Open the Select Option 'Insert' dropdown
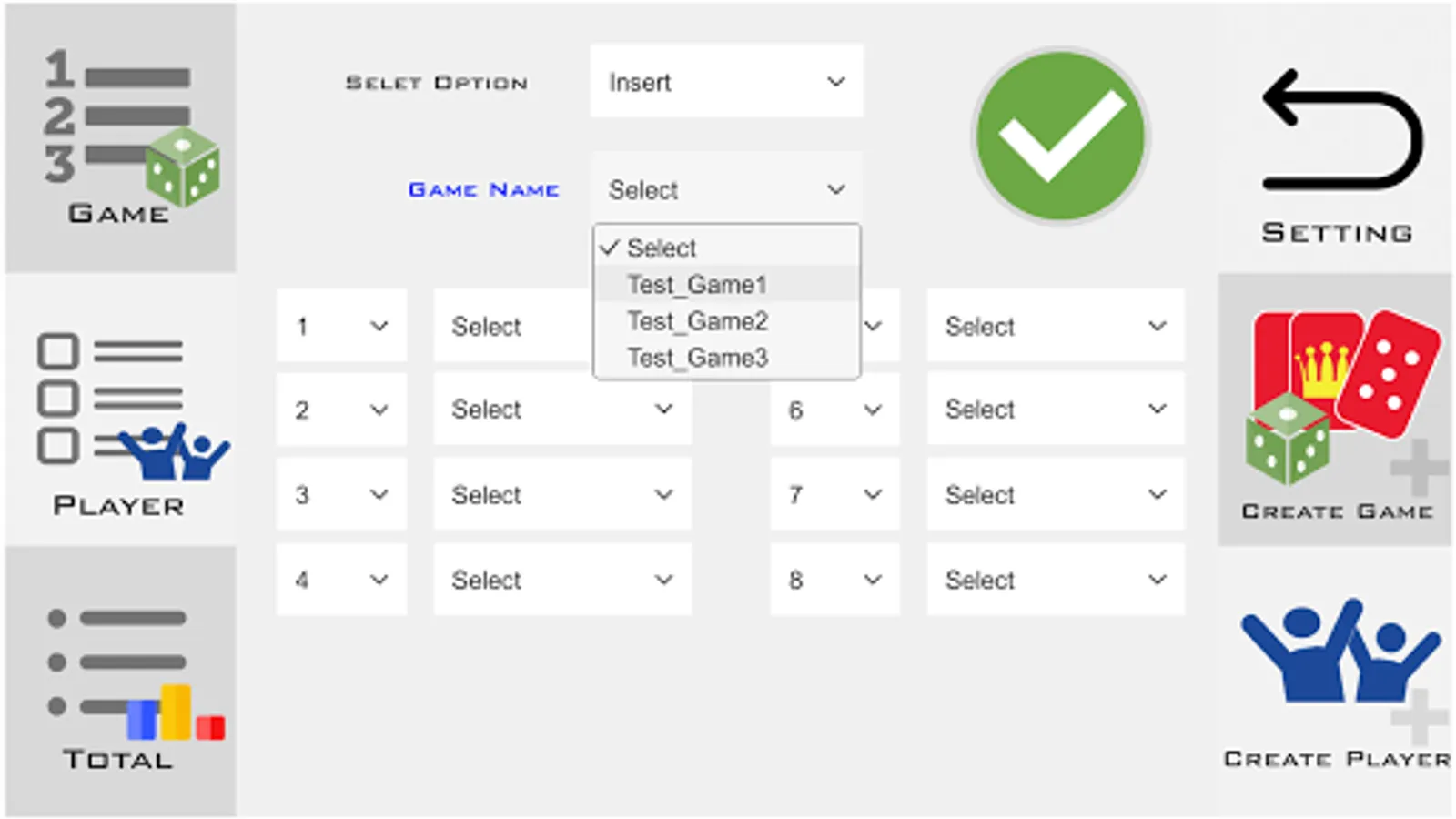The width and height of the screenshot is (1456, 819). (x=726, y=82)
